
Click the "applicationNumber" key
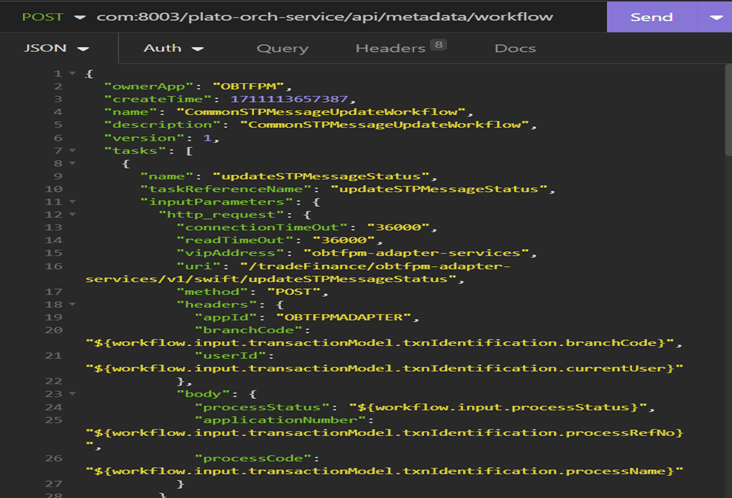(x=281, y=420)
